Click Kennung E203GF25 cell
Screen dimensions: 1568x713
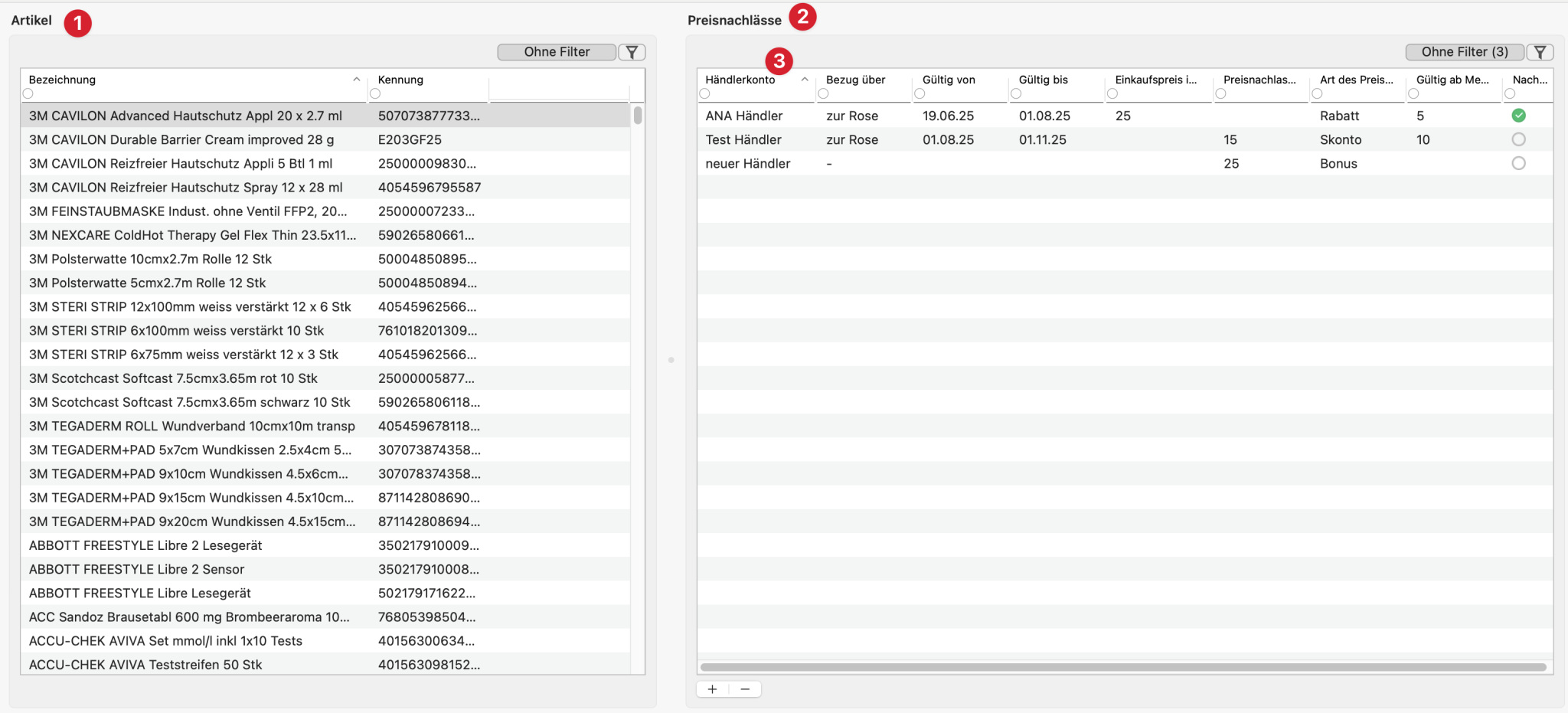[x=410, y=139]
